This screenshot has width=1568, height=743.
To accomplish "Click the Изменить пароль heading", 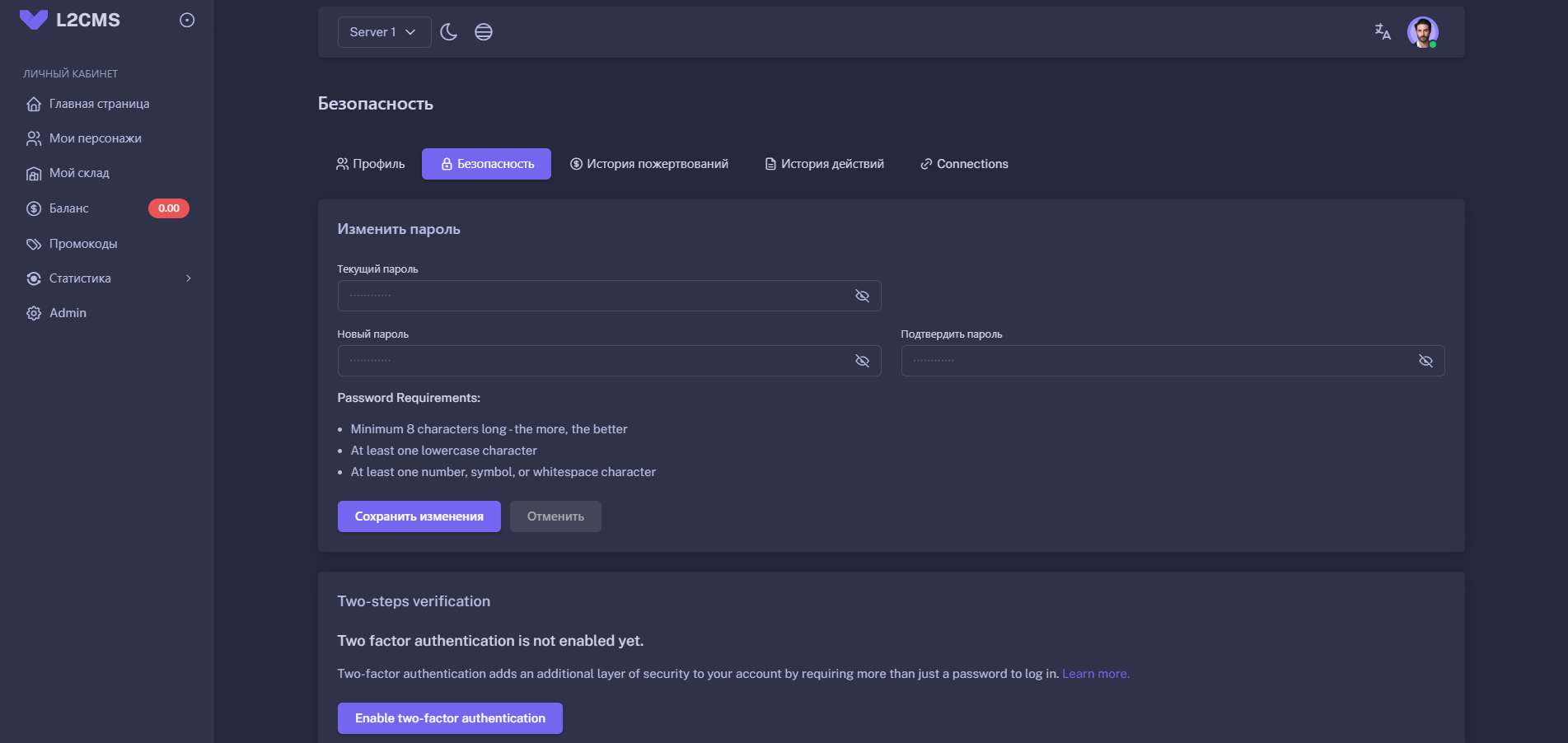I will [399, 229].
